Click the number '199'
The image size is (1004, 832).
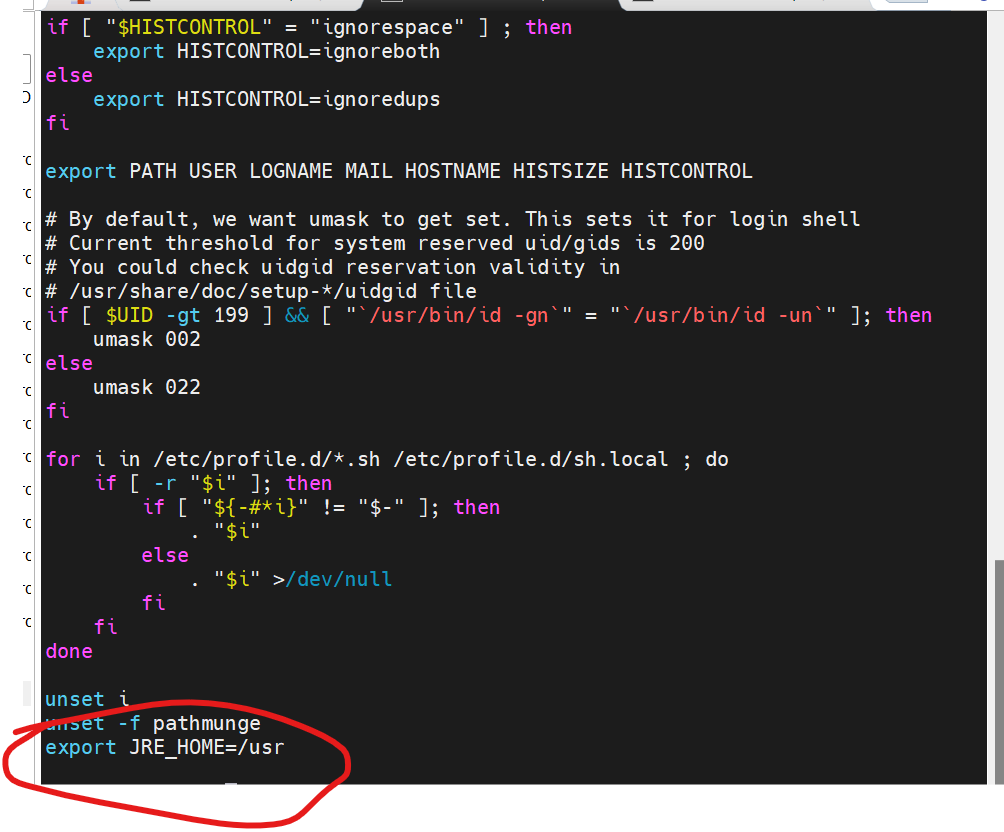(231, 315)
